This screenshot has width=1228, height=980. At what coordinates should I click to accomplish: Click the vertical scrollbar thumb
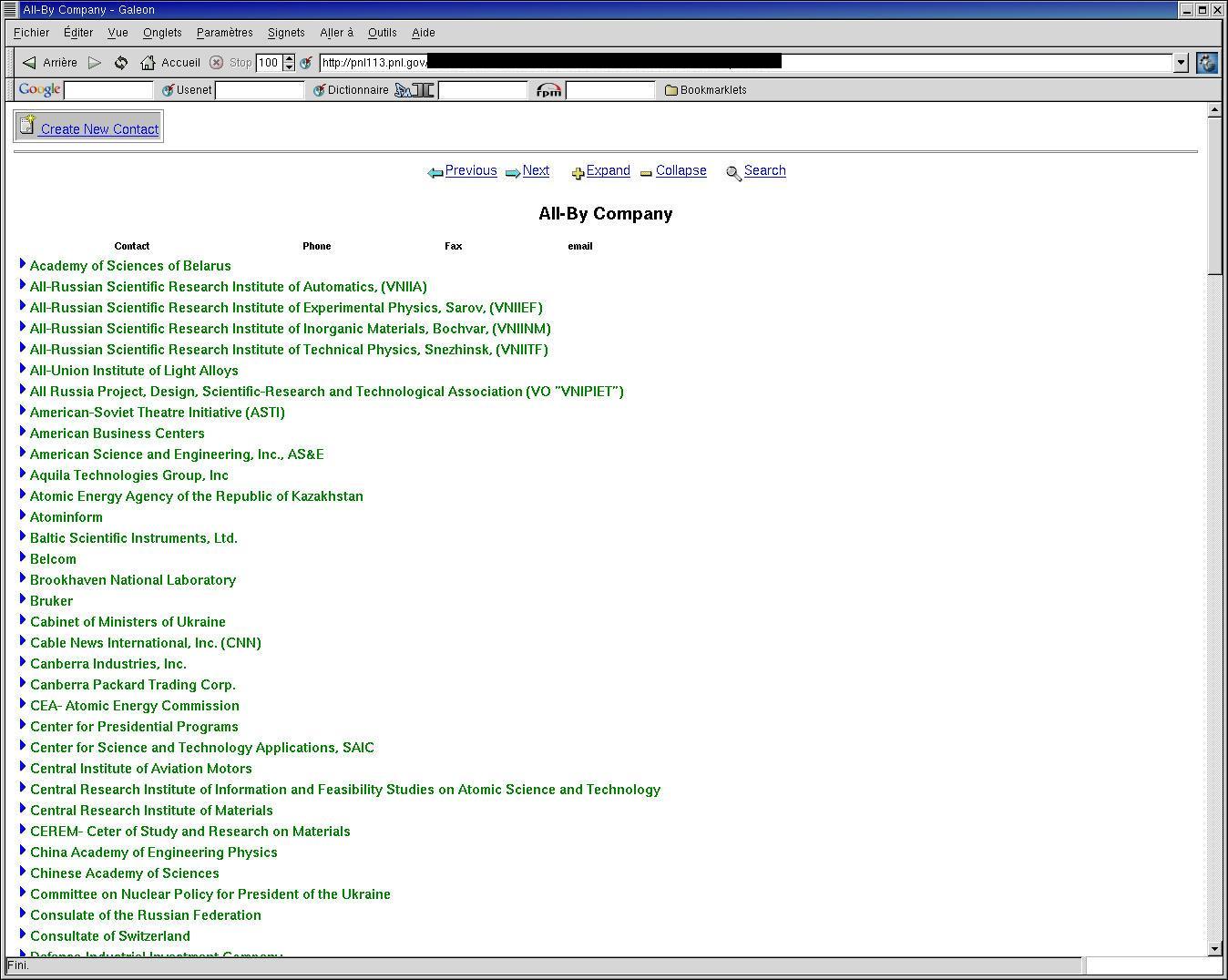1213,195
